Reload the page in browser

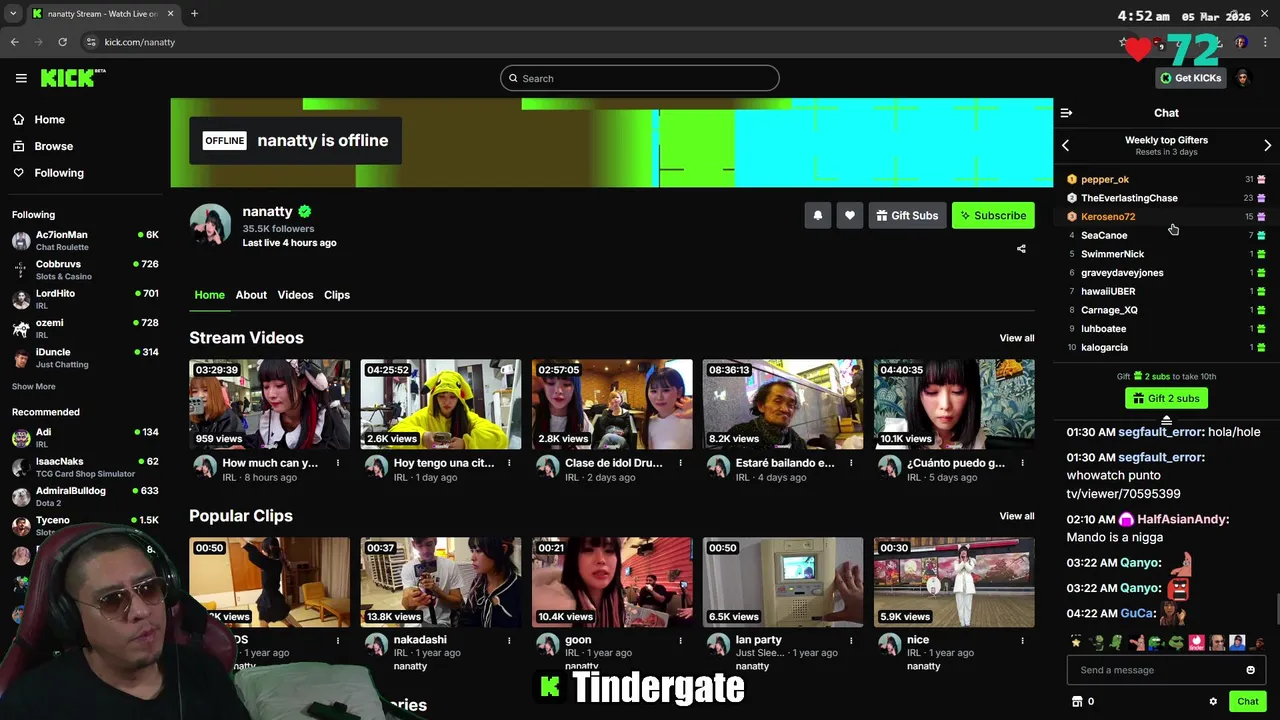coord(62,42)
